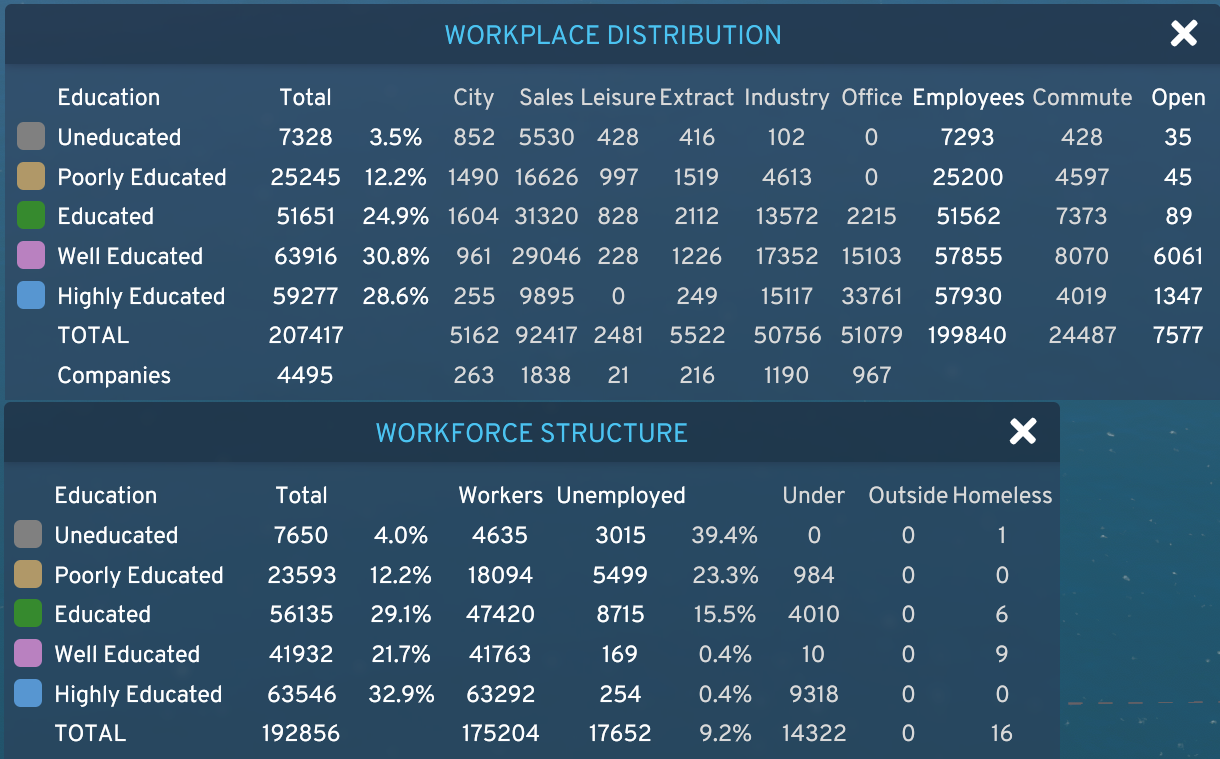This screenshot has width=1220, height=759.
Task: Click Well Educated open positions value 6061
Action: [x=1178, y=256]
